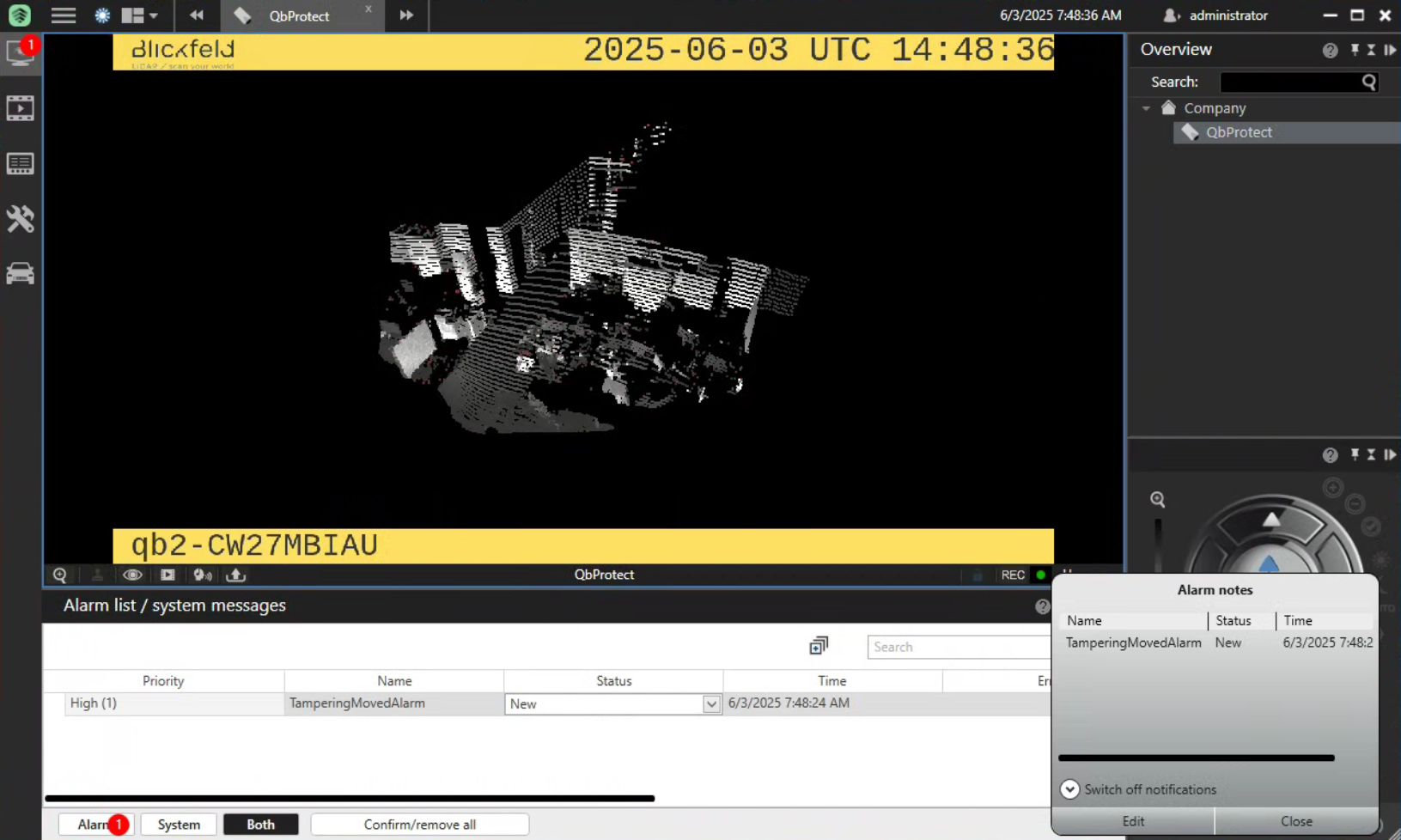Click the multi-window icon beside alarm search
The height and width of the screenshot is (840, 1401).
pos(819,646)
